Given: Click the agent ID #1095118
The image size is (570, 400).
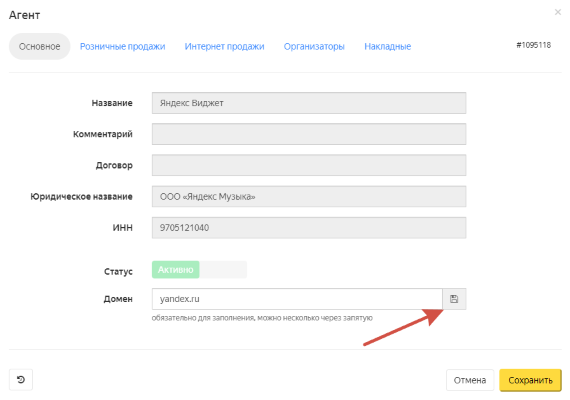Looking at the screenshot, I should coord(534,45).
